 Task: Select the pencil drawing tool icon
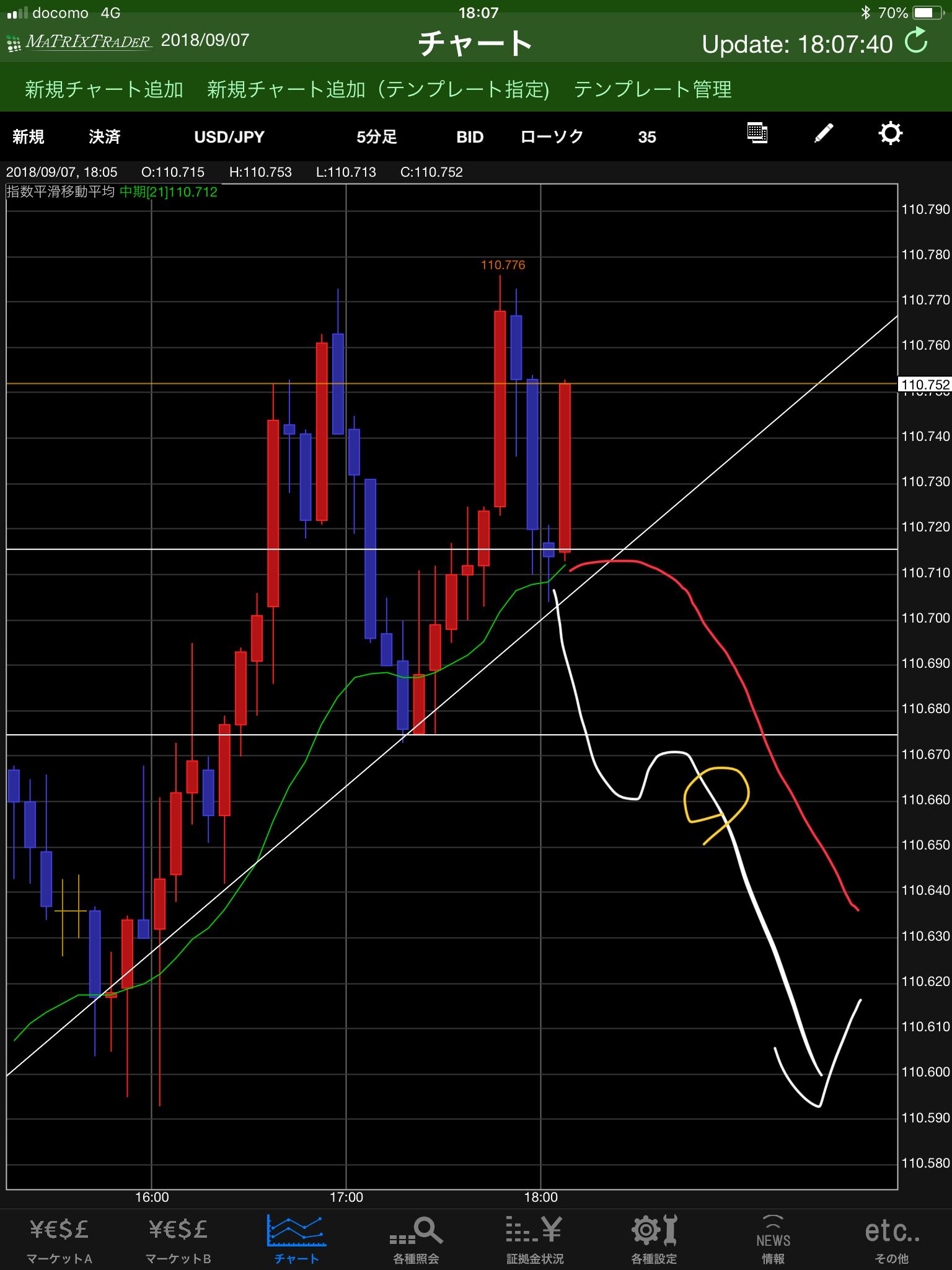point(823,134)
